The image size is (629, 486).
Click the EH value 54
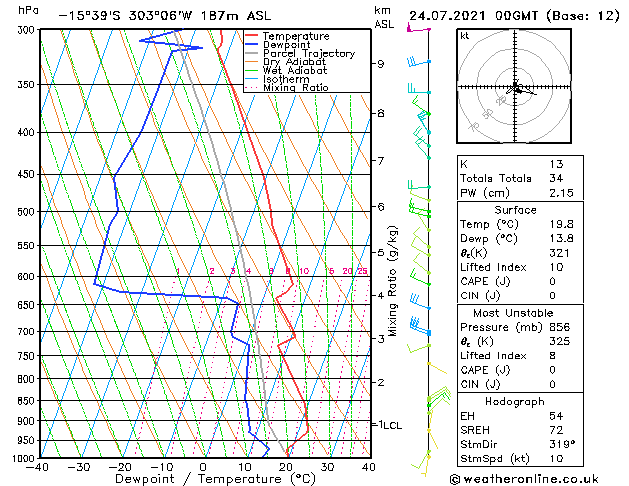point(556,416)
